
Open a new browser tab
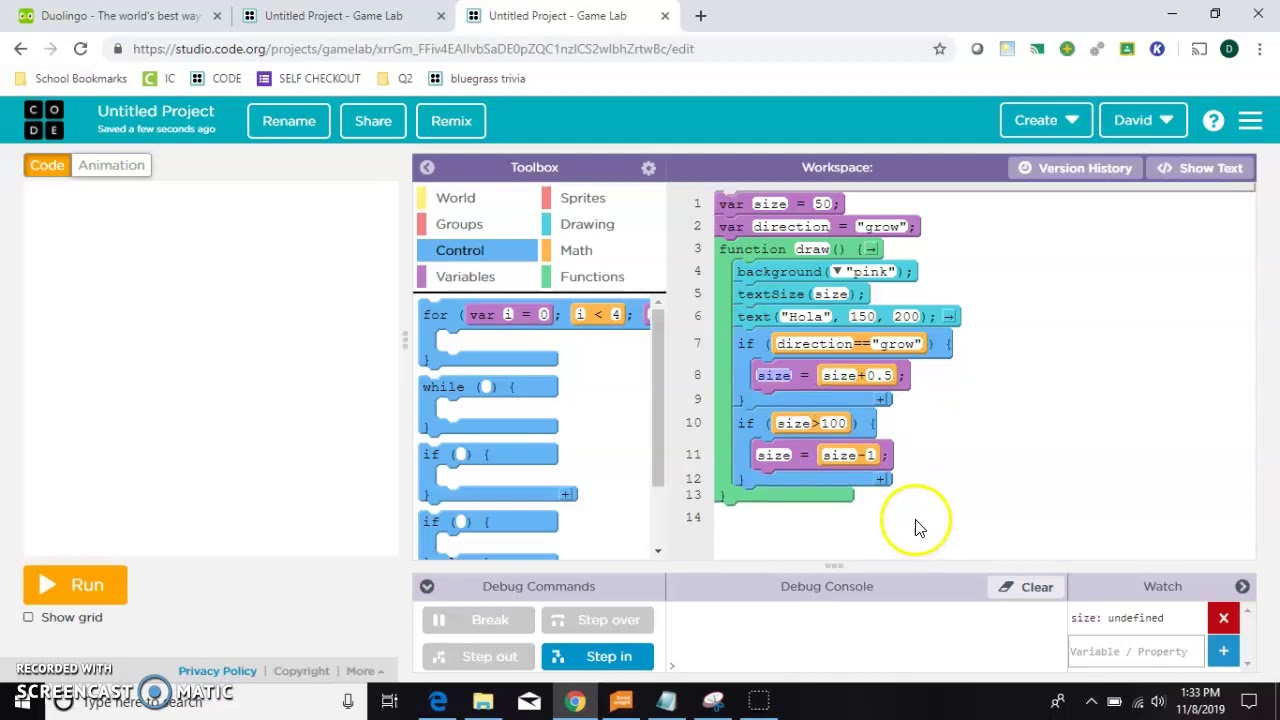click(700, 16)
